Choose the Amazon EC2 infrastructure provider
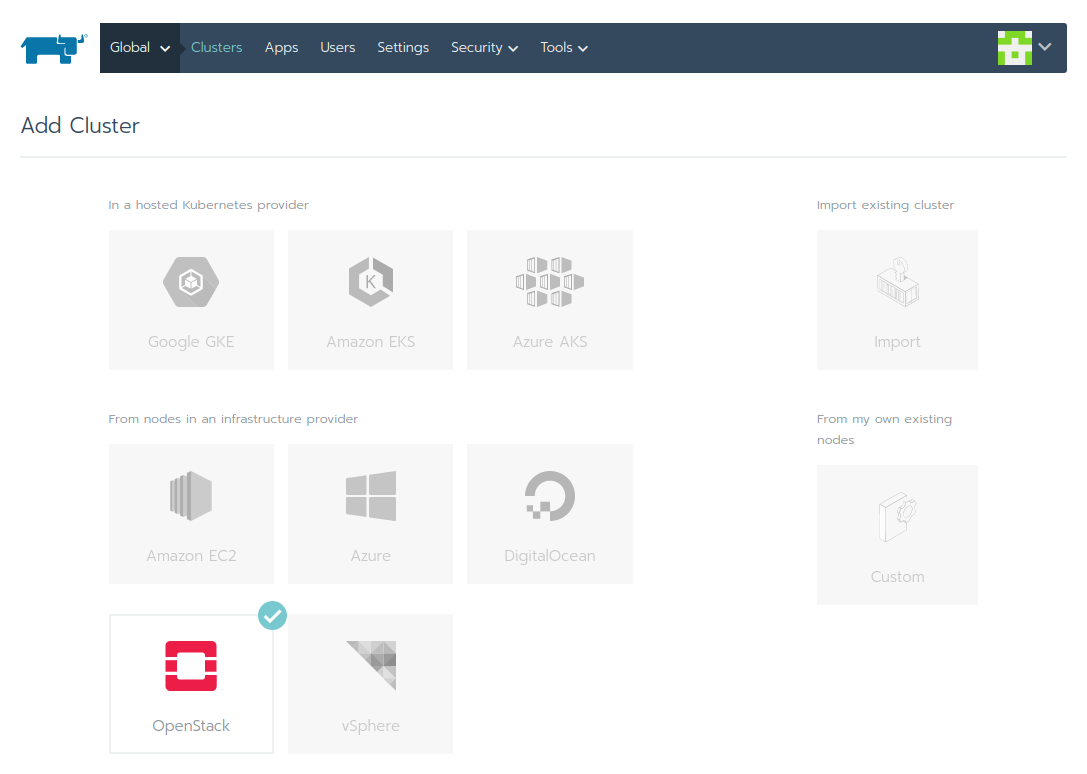Screen dimensions: 1087x774 [190, 514]
